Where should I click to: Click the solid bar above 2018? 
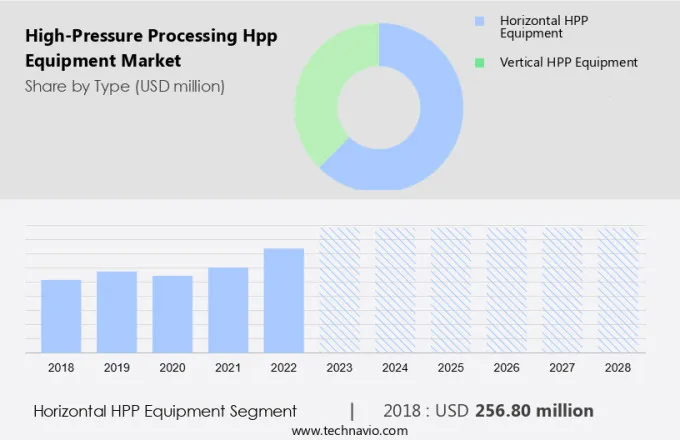(x=61, y=315)
